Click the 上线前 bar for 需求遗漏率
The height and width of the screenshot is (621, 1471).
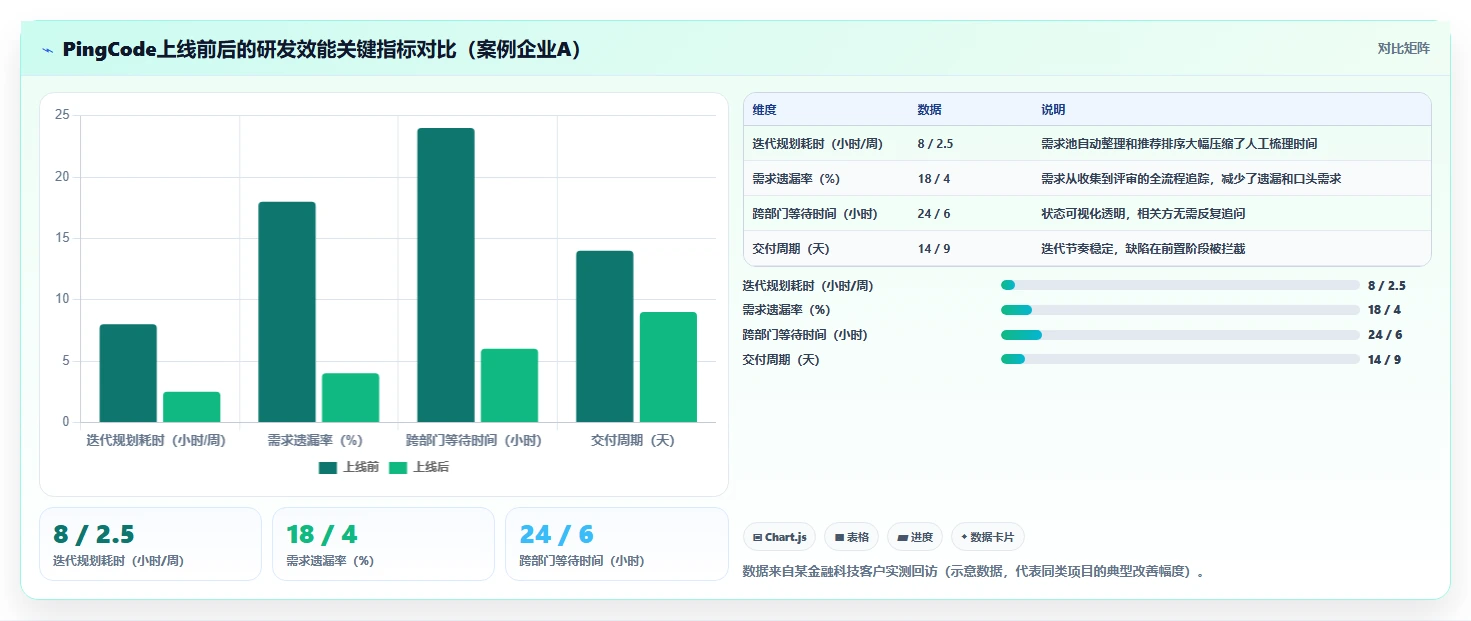click(287, 312)
